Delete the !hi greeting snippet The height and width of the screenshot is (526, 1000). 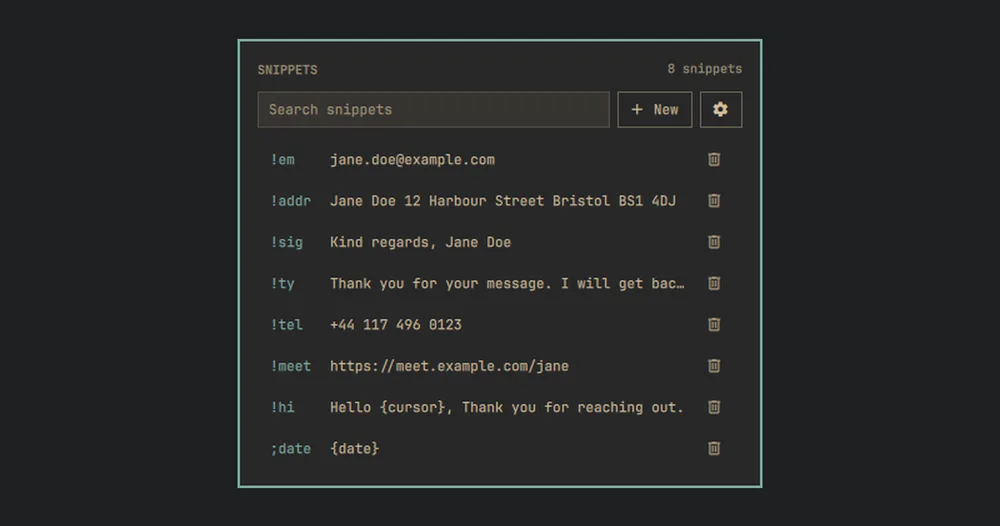714,407
